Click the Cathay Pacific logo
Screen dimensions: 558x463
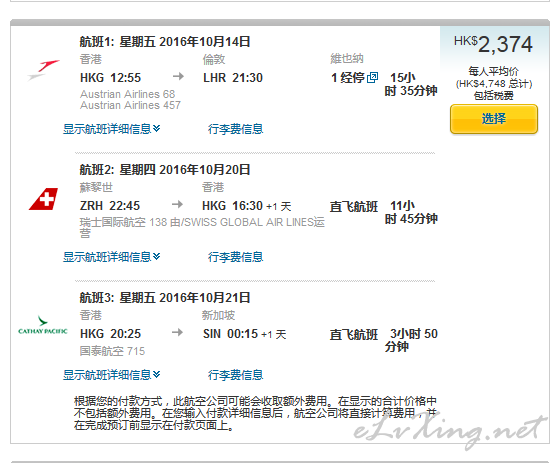point(43,325)
